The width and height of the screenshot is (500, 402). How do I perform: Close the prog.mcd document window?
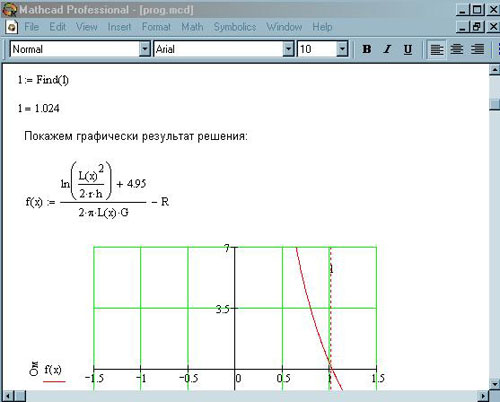(x=493, y=27)
